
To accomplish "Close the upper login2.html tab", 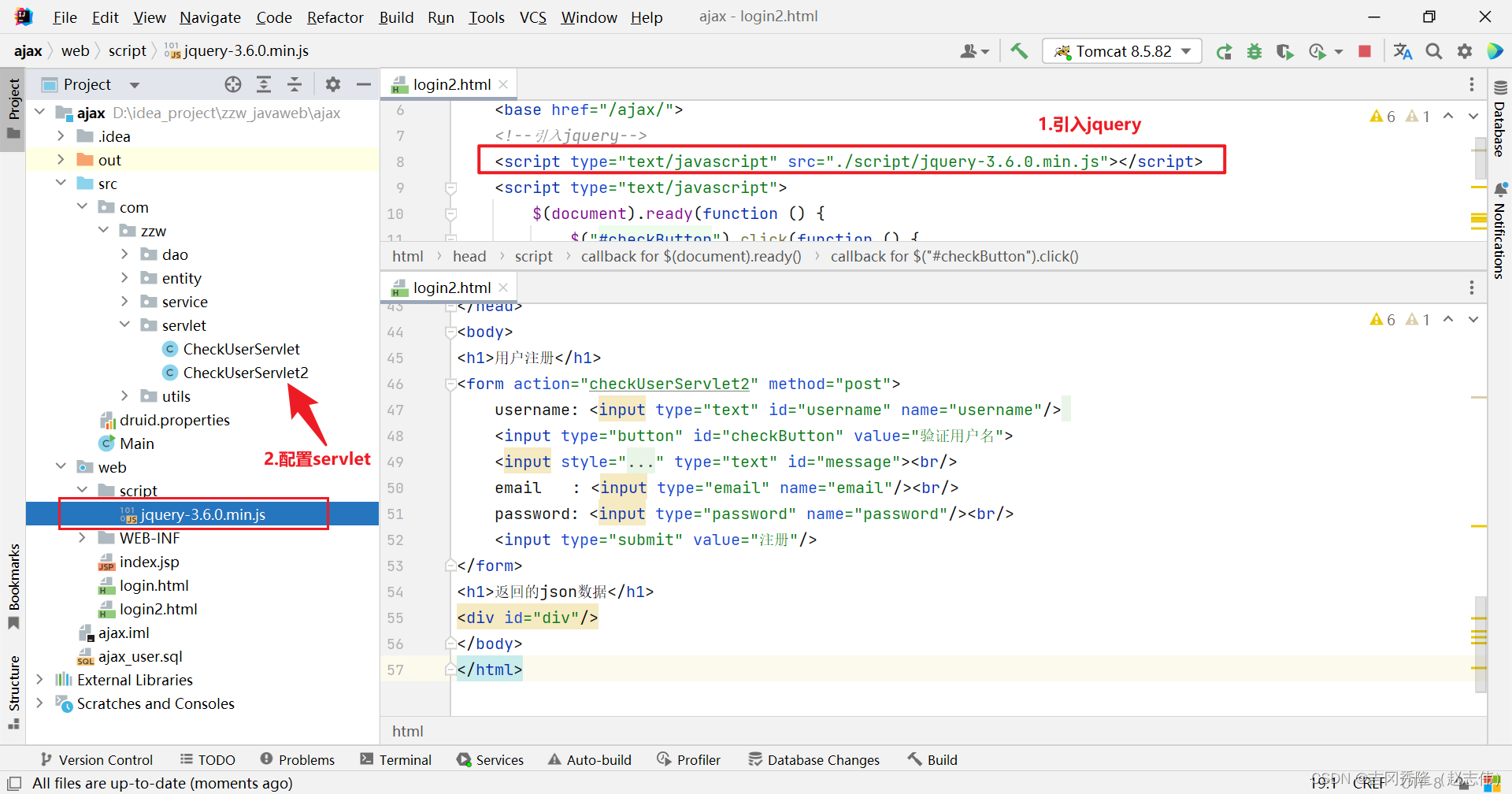I will pos(504,84).
